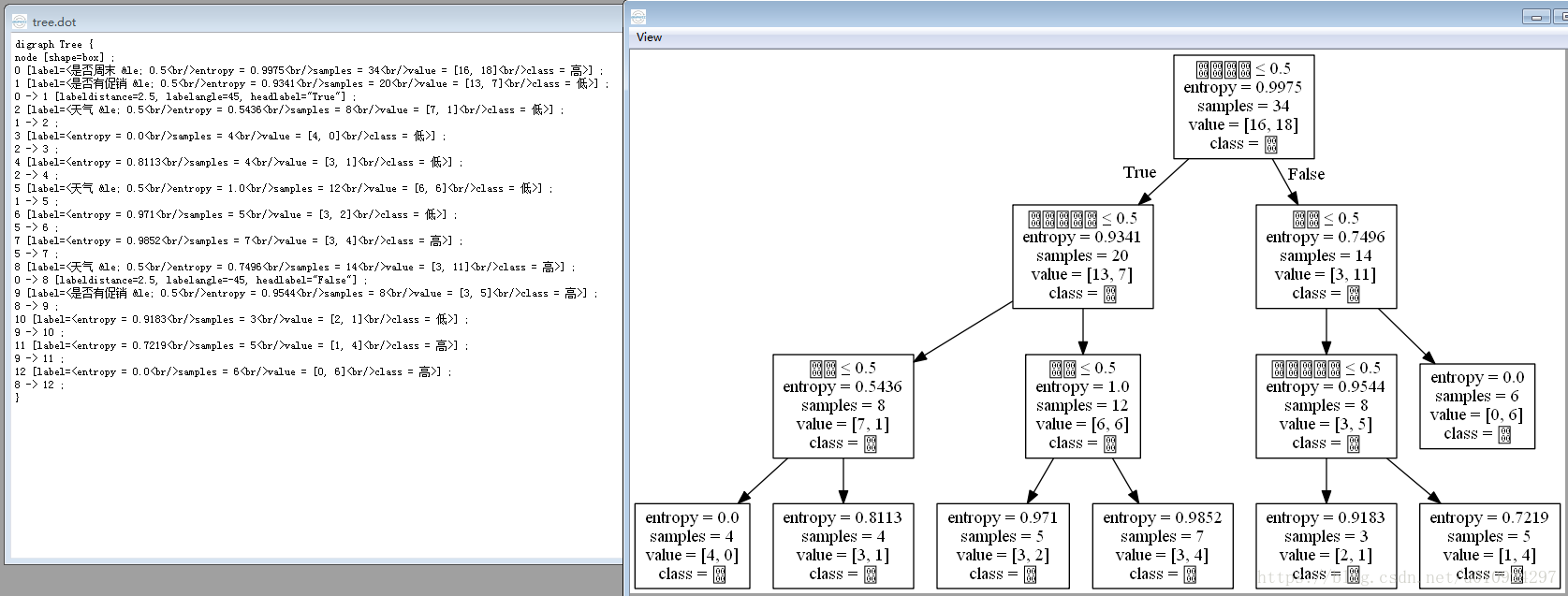Image resolution: width=1568 pixels, height=596 pixels.
Task: Click the '2 -> 4 ;' edge line
Action: coord(37,175)
